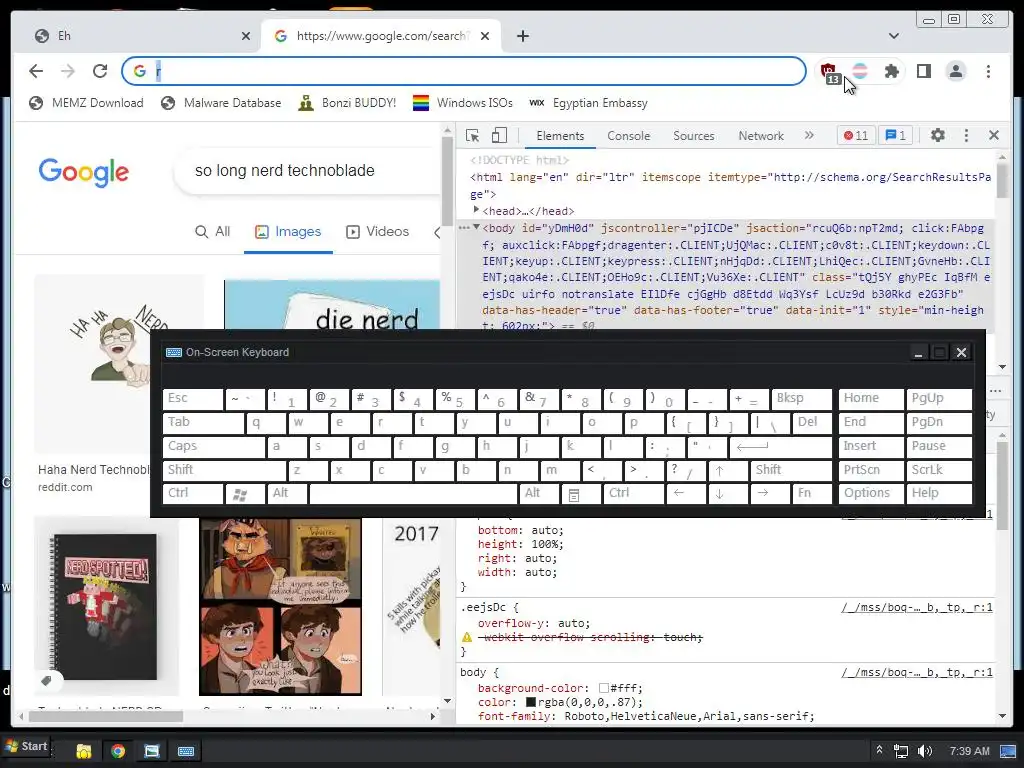Select the Videos search tab
This screenshot has height=768, width=1024.
point(377,231)
